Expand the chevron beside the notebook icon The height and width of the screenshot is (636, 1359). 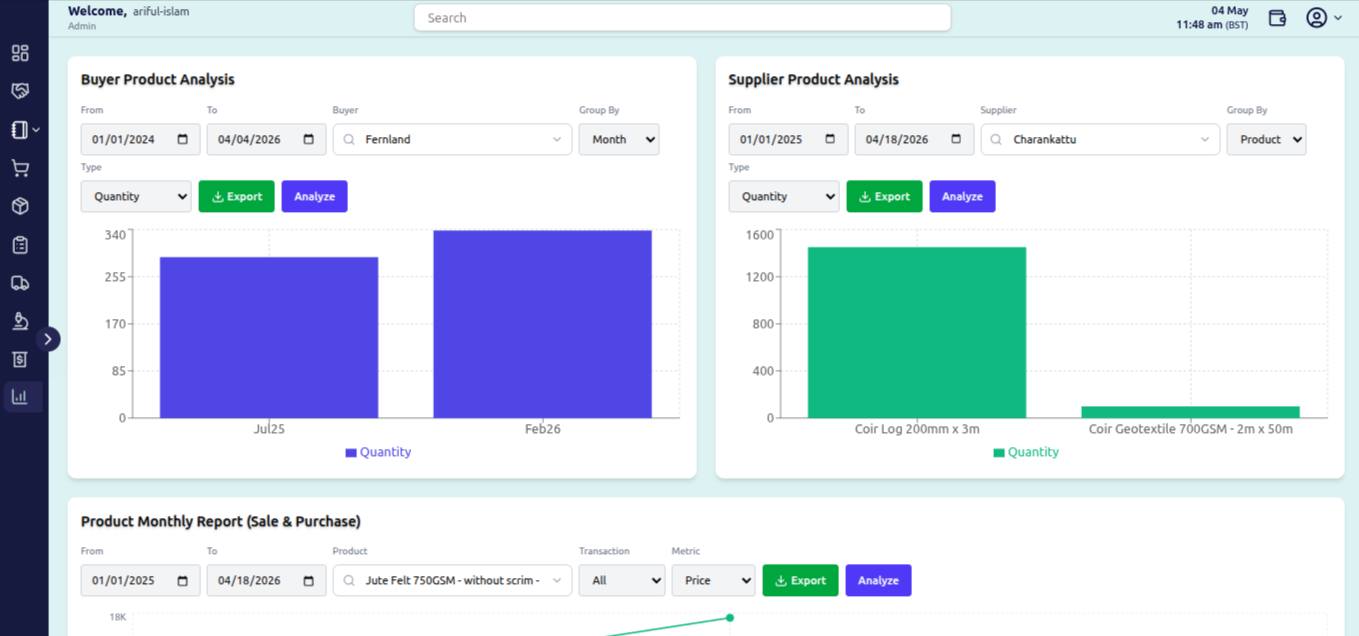click(36, 130)
